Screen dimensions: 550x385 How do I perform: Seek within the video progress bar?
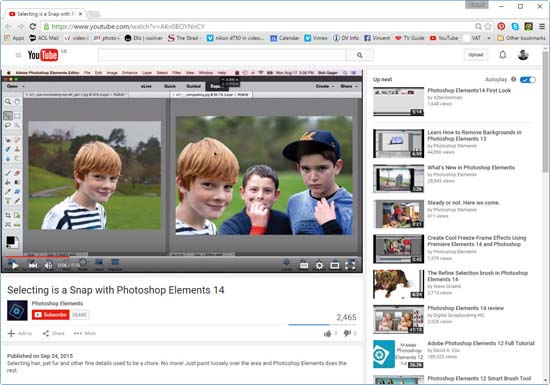point(182,257)
